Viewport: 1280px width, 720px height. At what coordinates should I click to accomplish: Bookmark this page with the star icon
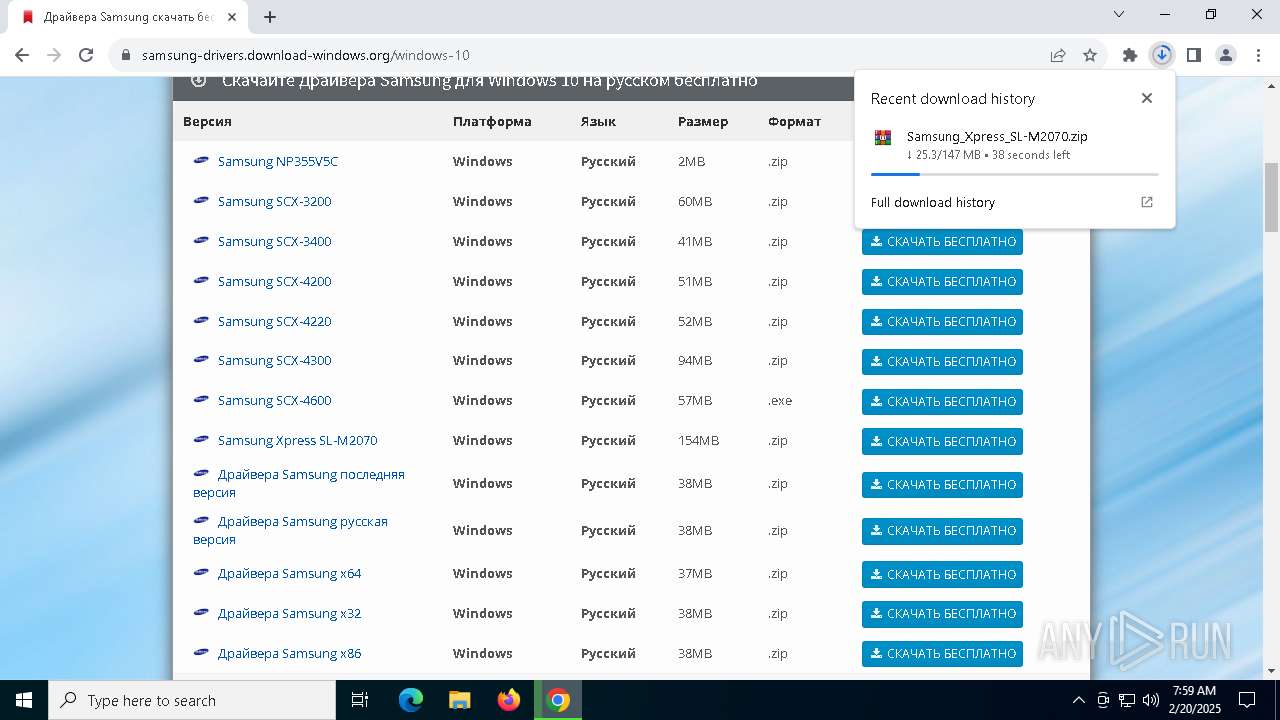[1090, 55]
